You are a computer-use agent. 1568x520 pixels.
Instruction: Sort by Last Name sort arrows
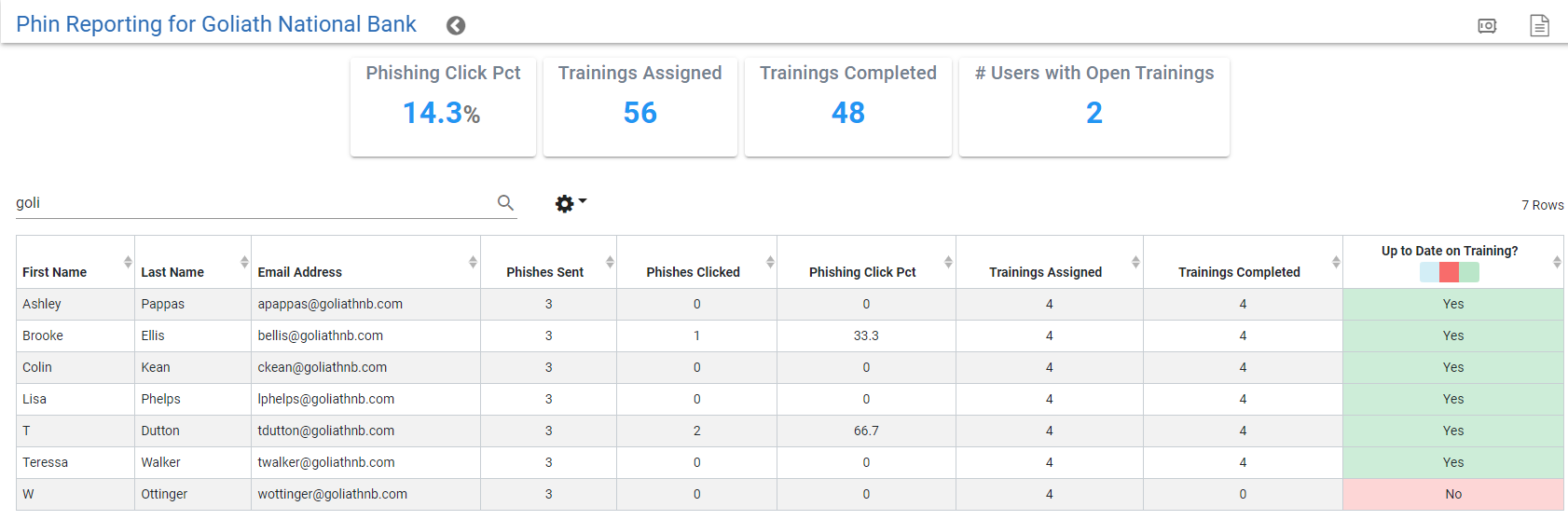tap(244, 262)
